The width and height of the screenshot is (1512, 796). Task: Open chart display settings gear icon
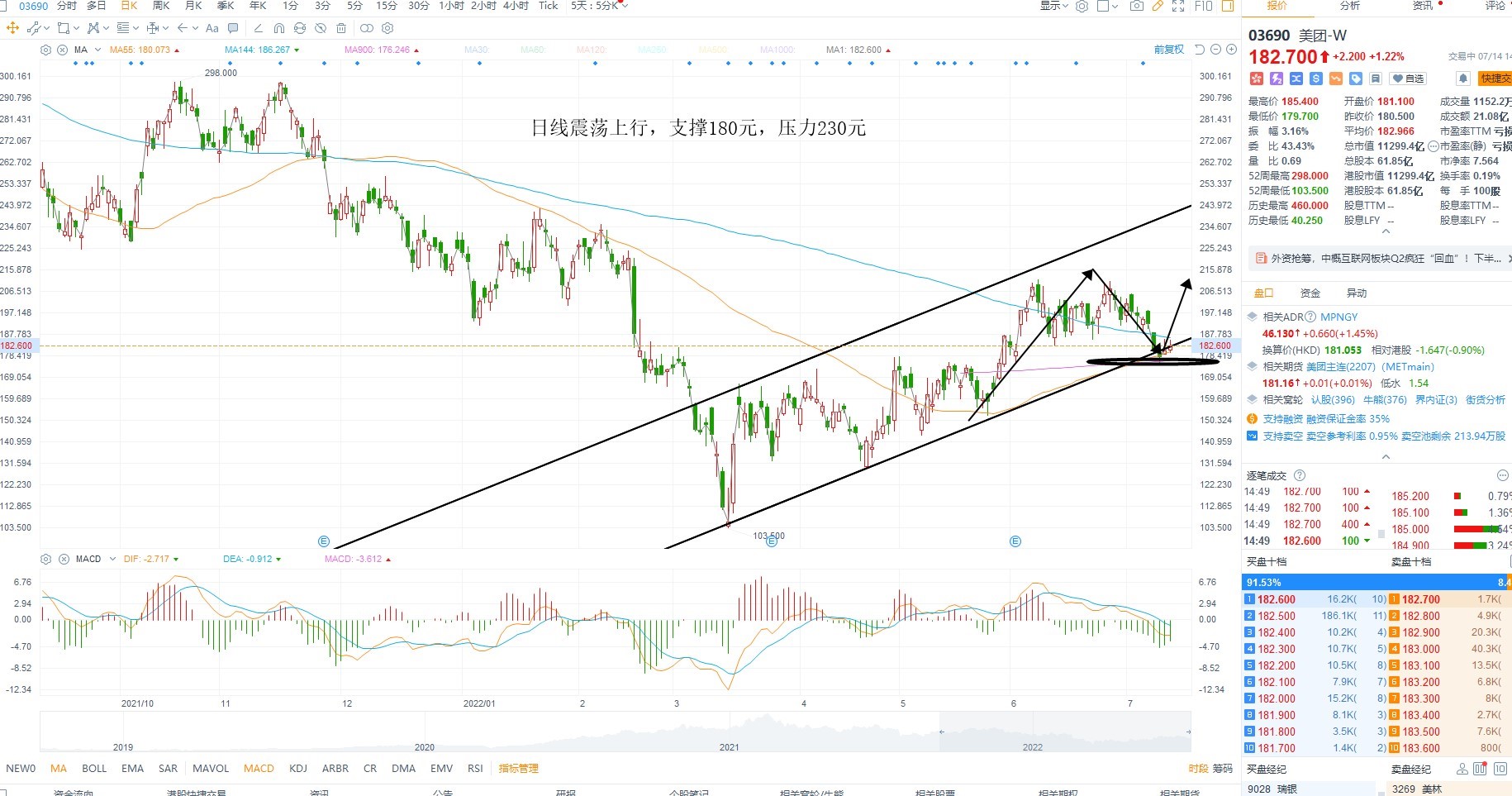click(1082, 6)
